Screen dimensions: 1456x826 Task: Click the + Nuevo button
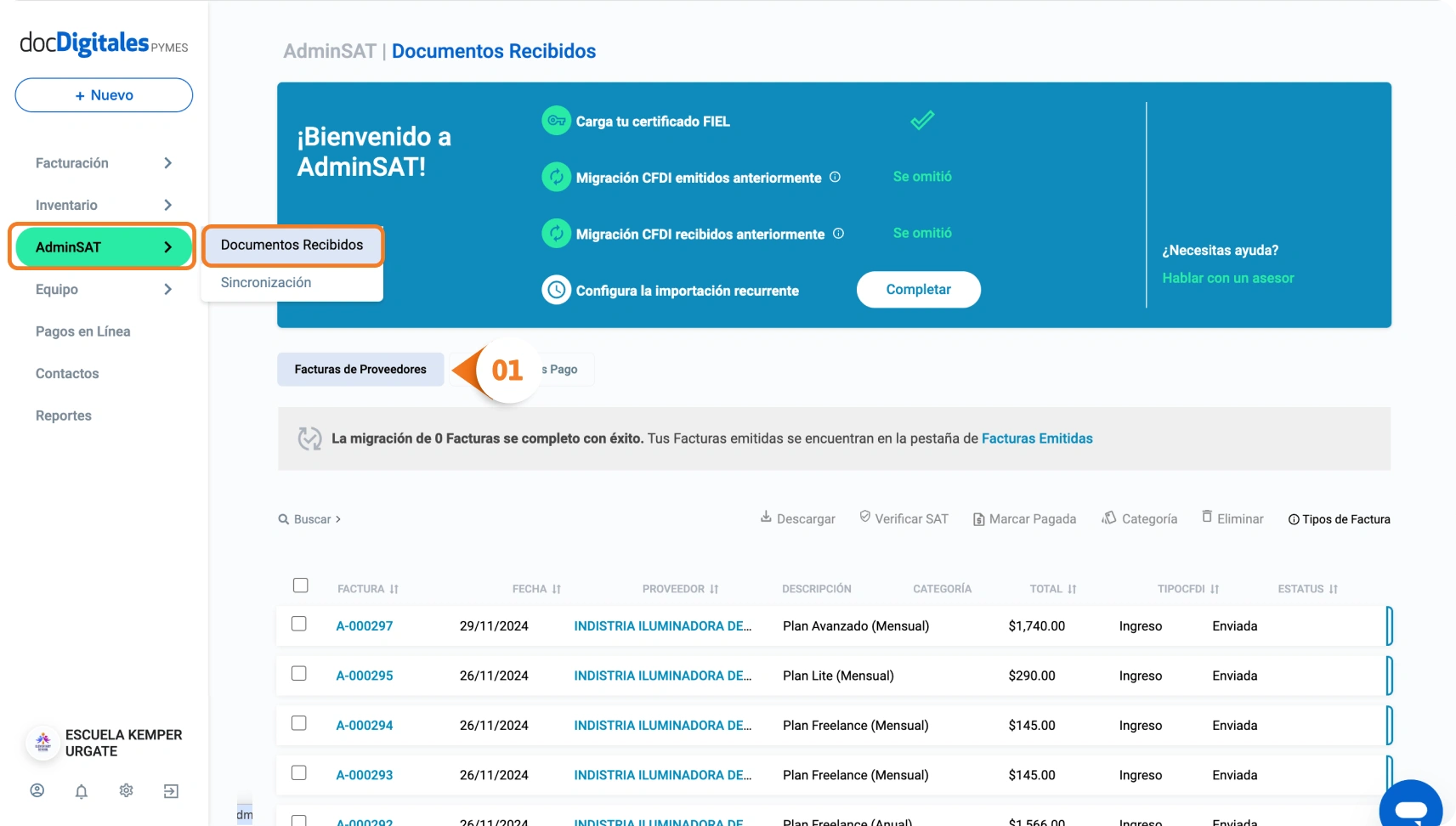104,95
